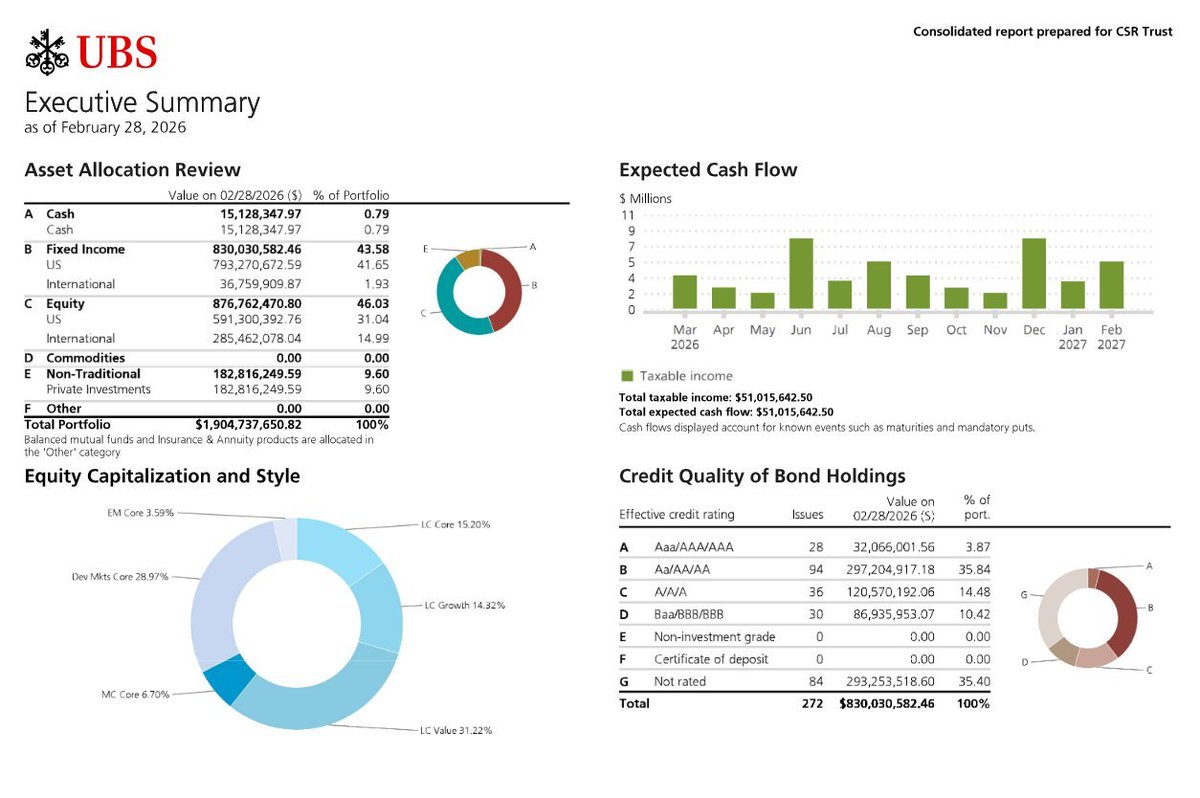Image resolution: width=1200 pixels, height=798 pixels.
Task: Select the Aug bar in cash flow chart
Action: coord(879,285)
